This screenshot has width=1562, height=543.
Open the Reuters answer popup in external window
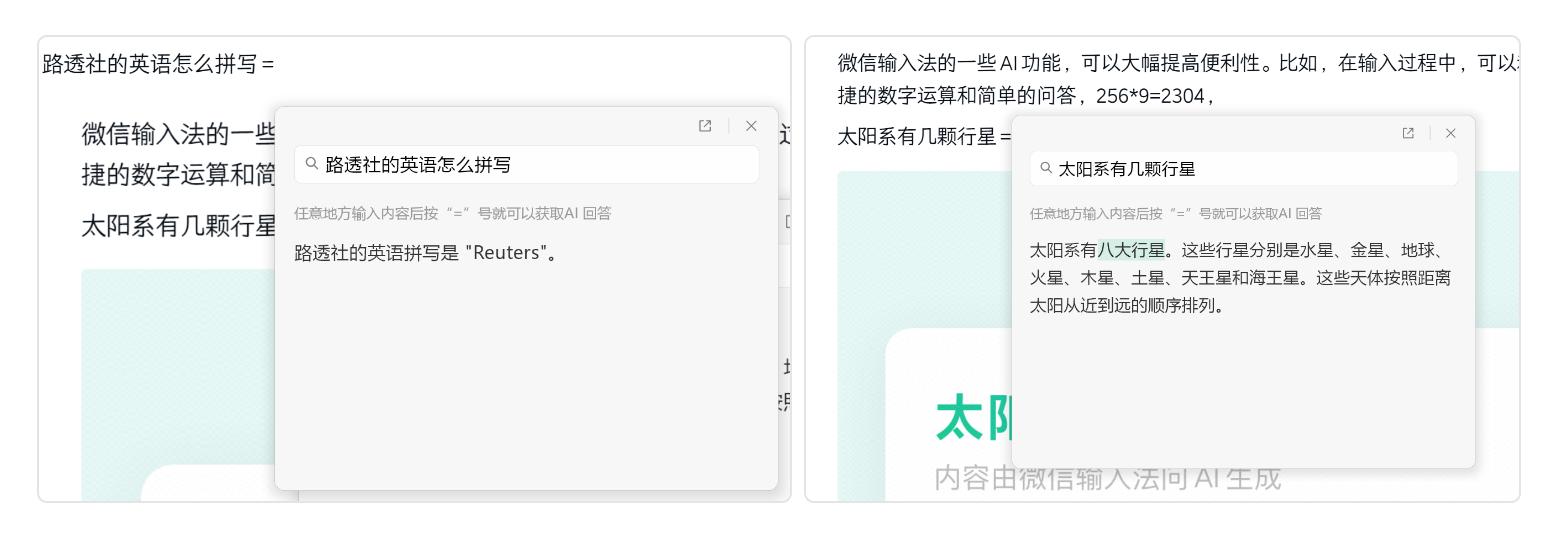point(705,126)
